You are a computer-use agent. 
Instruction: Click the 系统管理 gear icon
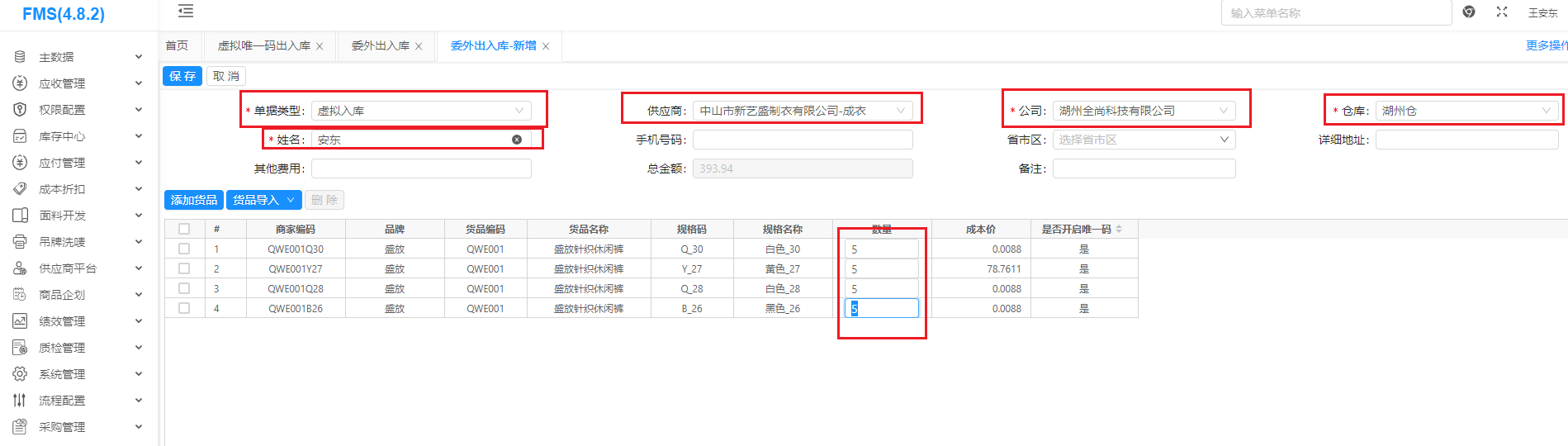click(x=20, y=374)
